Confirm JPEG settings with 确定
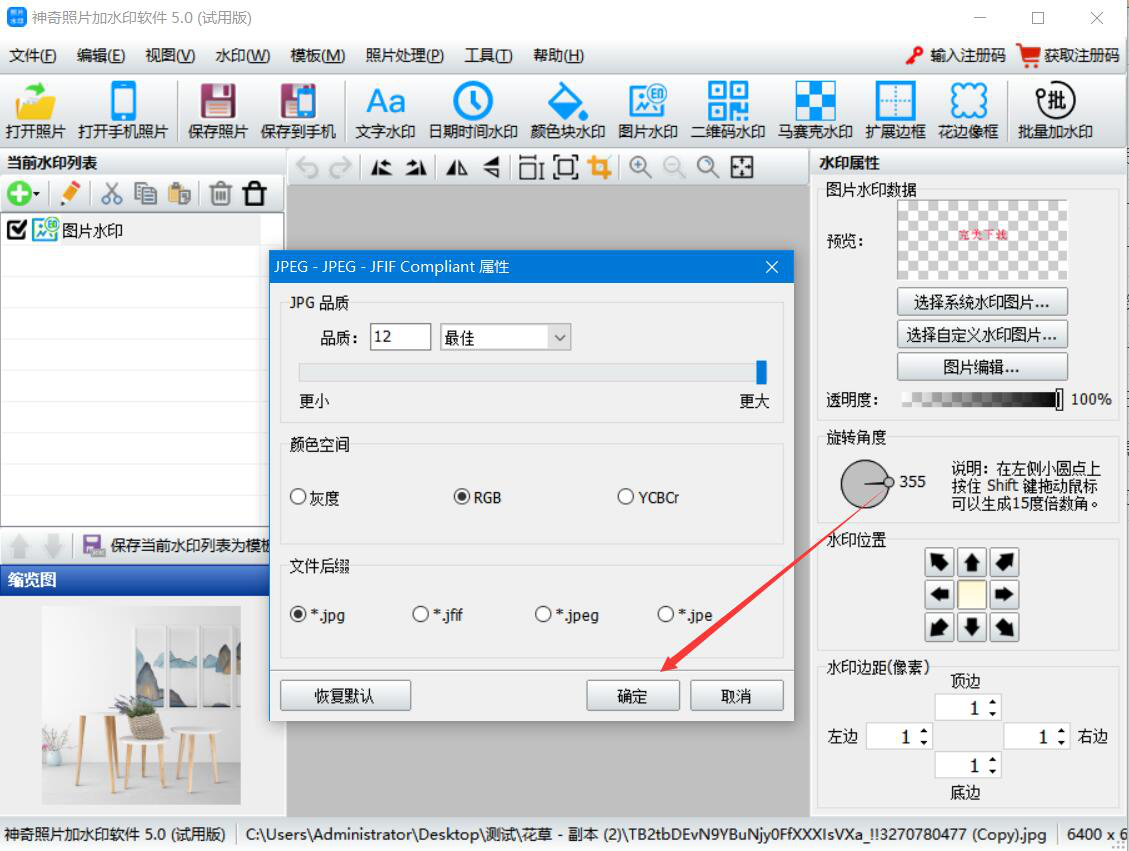This screenshot has width=1129, height=851. pyautogui.click(x=632, y=695)
